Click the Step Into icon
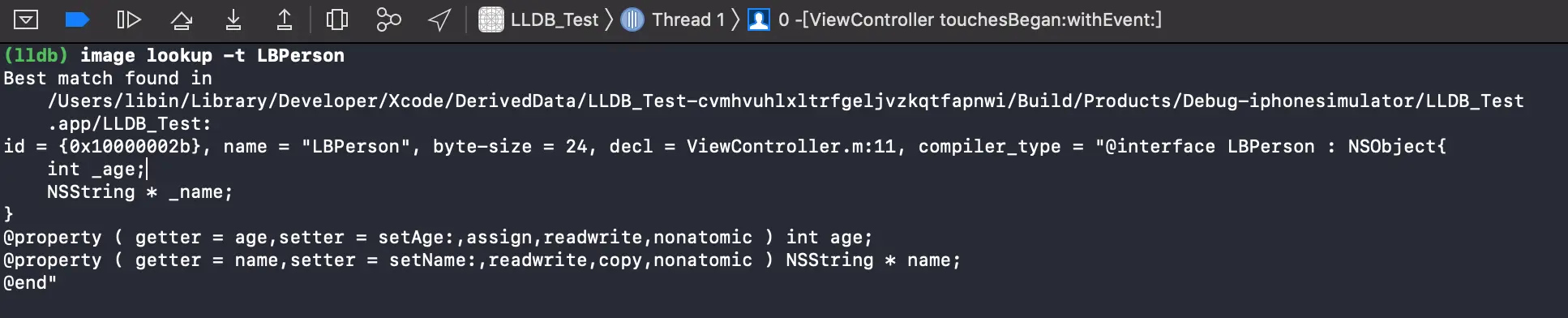This screenshot has width=1568, height=318. coord(233,19)
